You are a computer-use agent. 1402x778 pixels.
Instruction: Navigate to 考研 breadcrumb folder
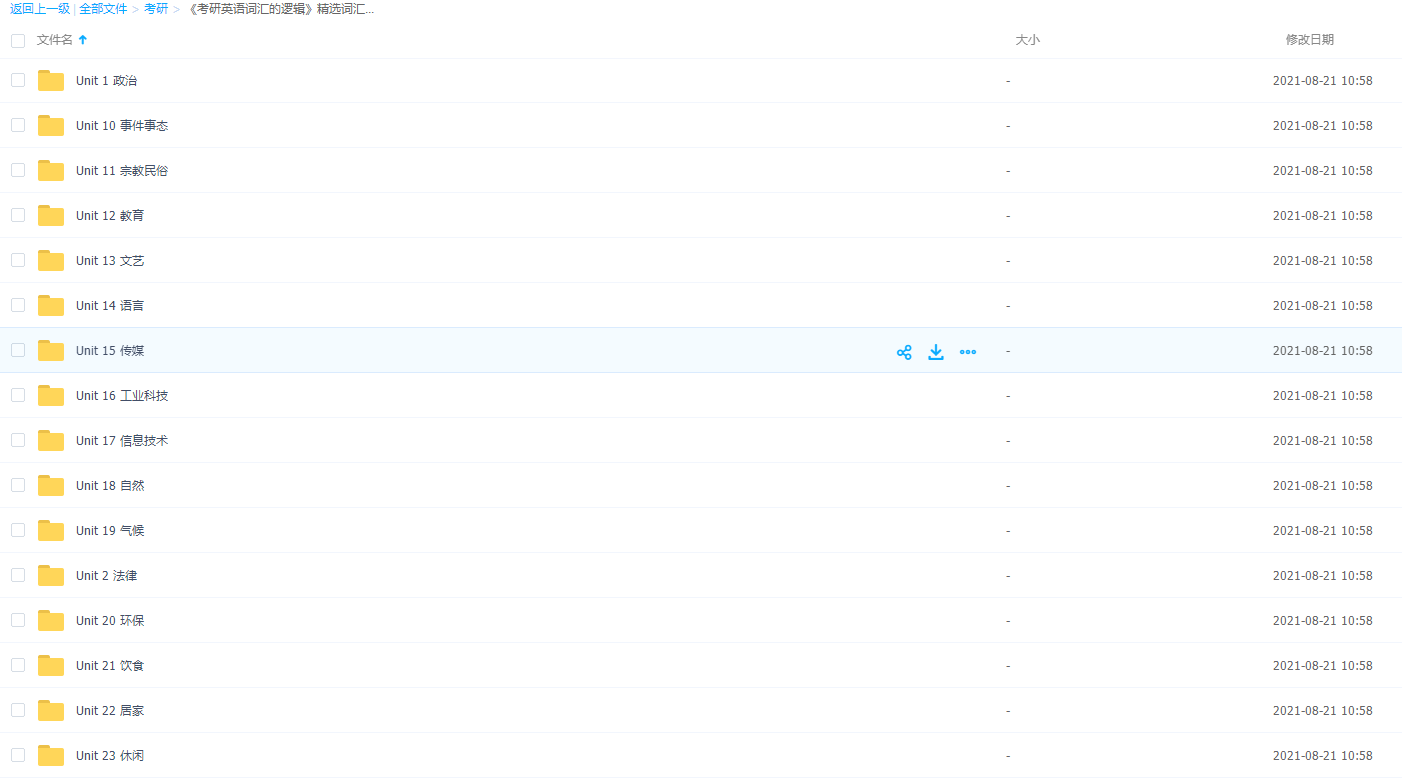click(x=156, y=9)
